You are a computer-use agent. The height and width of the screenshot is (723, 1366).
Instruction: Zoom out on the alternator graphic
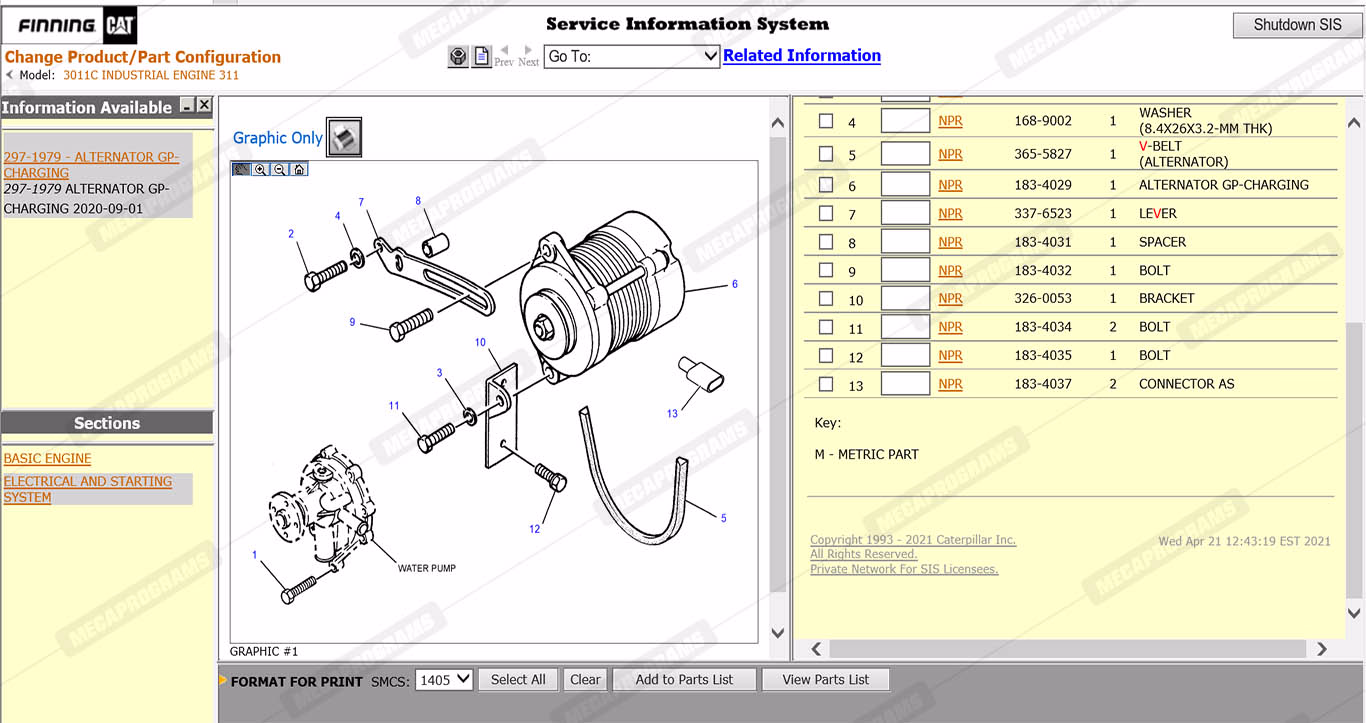279,169
